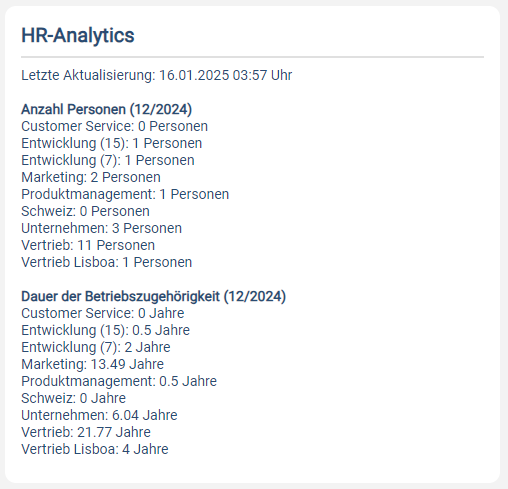Click Produktmanagement: 1 Personen entry

click(125, 194)
